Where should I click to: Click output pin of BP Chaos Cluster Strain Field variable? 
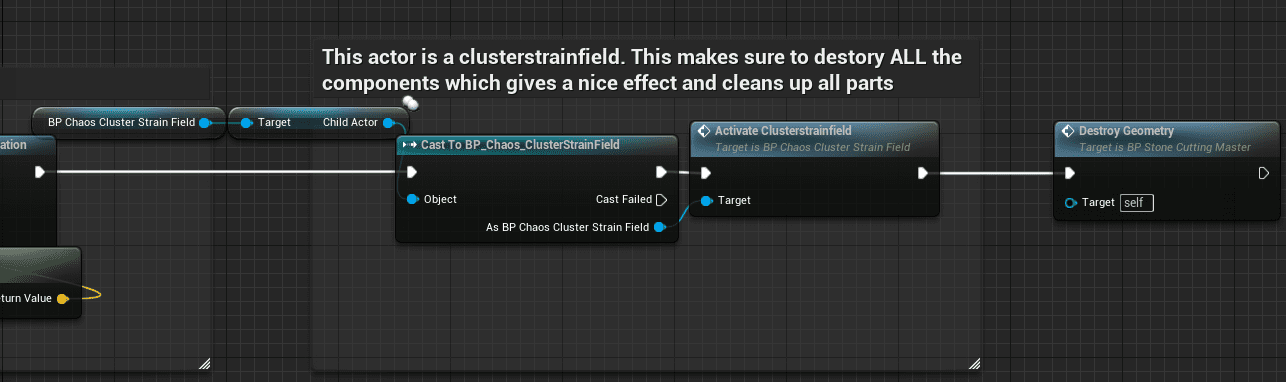tap(205, 122)
